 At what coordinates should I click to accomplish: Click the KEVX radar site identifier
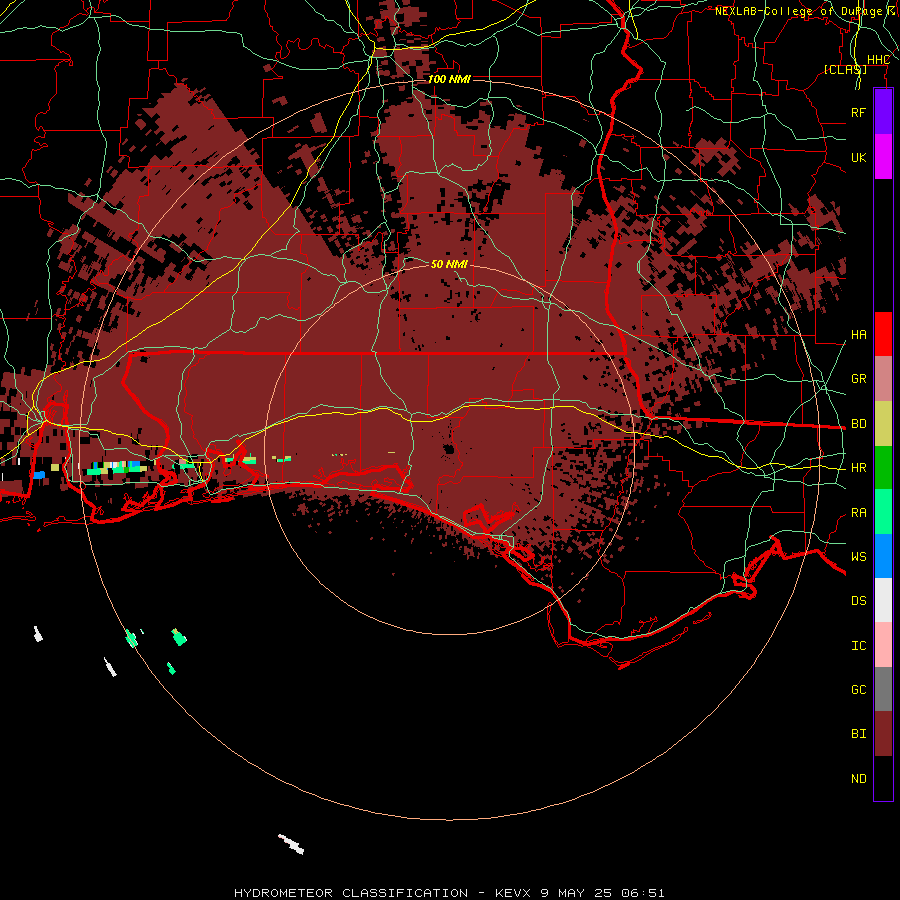pos(512,893)
